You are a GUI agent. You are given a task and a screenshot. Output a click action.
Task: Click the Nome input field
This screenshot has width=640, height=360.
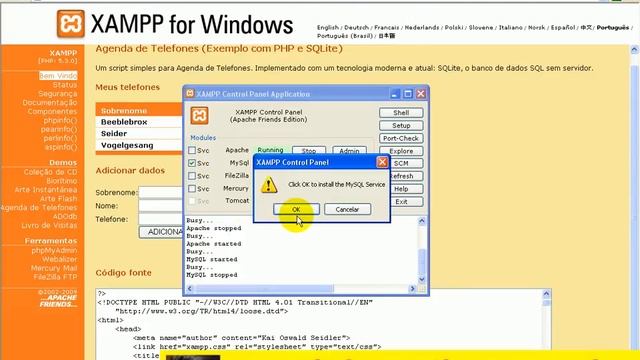tap(161, 206)
